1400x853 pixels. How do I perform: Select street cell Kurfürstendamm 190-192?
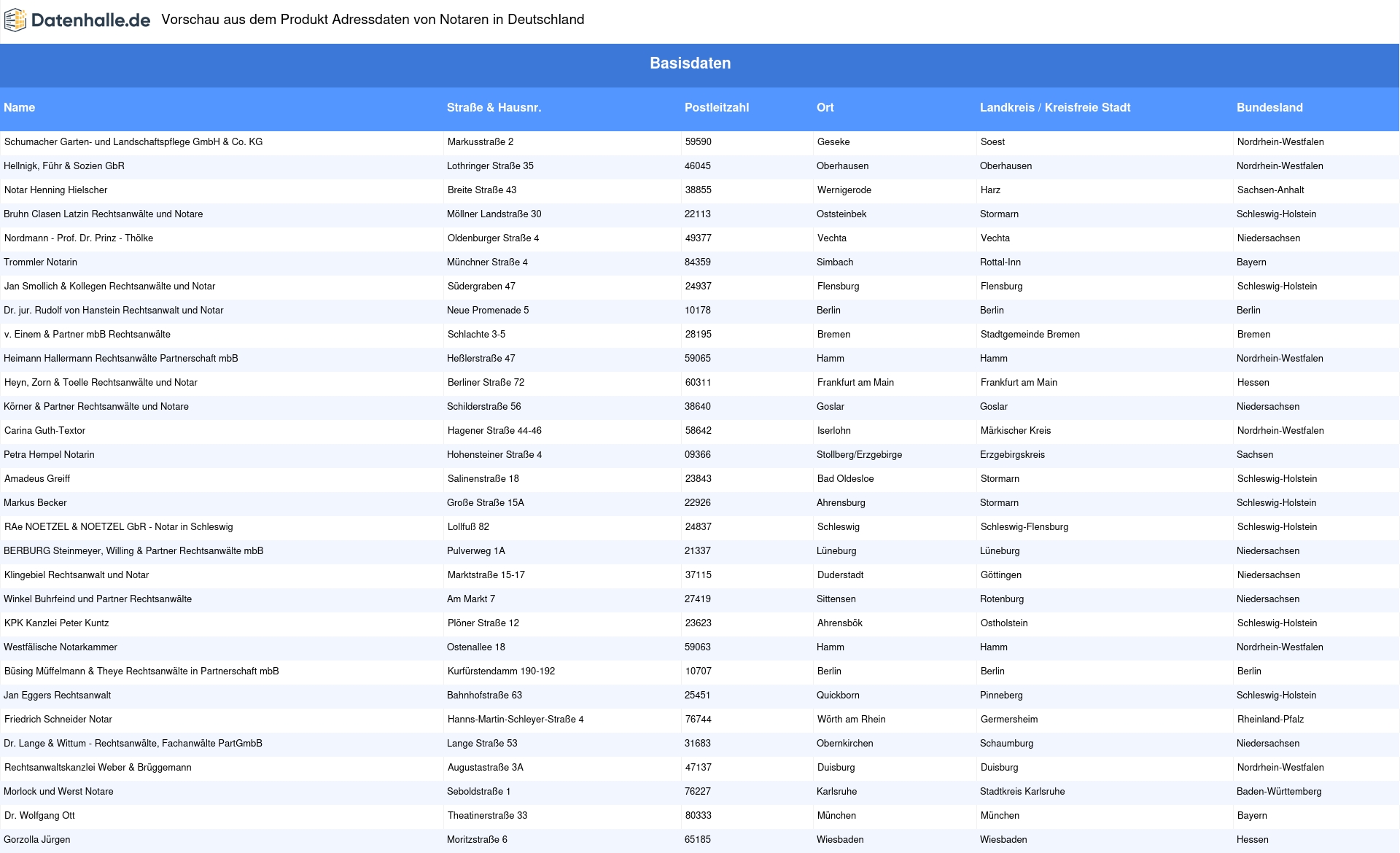pyautogui.click(x=501, y=671)
